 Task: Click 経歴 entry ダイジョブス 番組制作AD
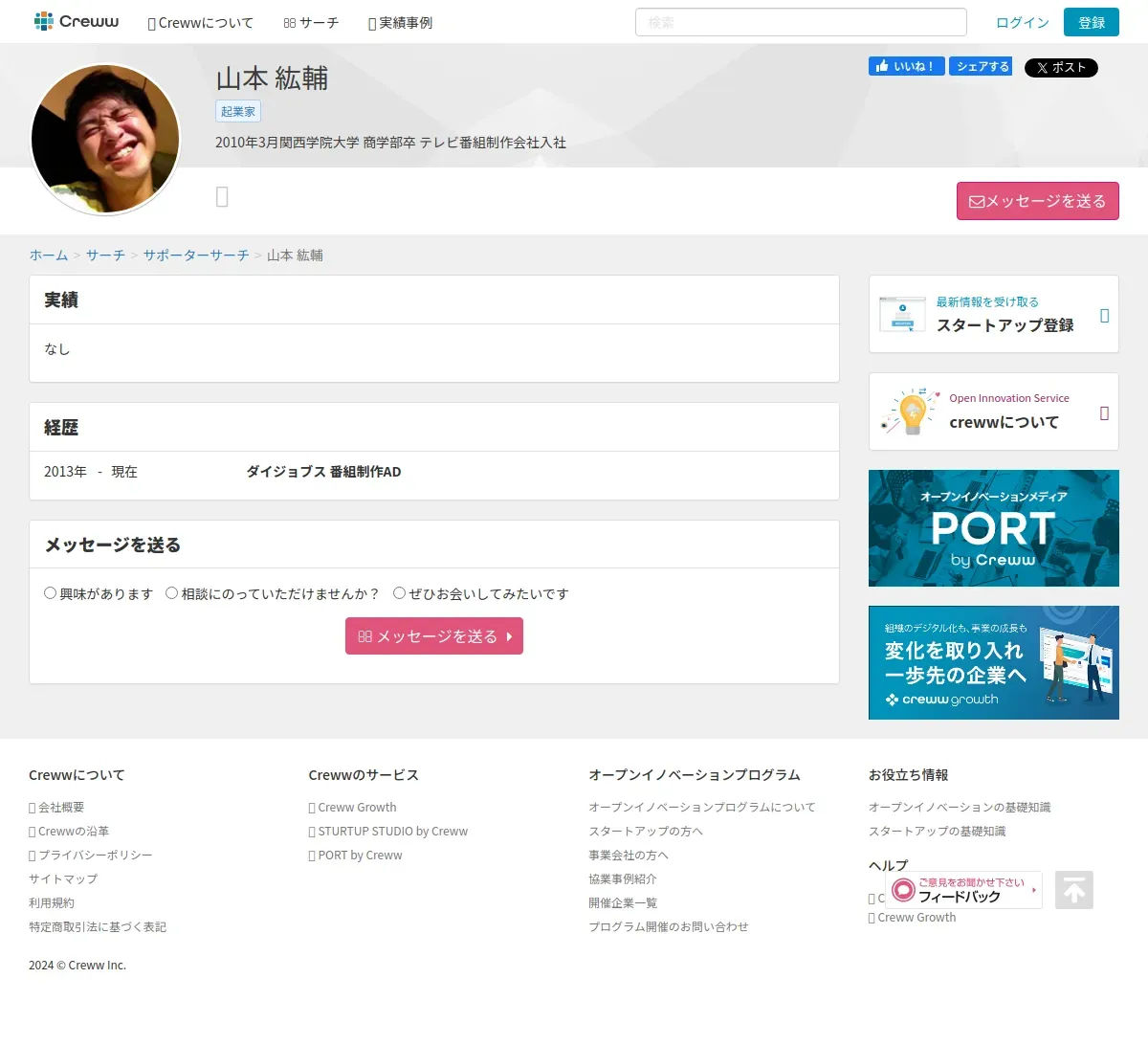coord(323,472)
